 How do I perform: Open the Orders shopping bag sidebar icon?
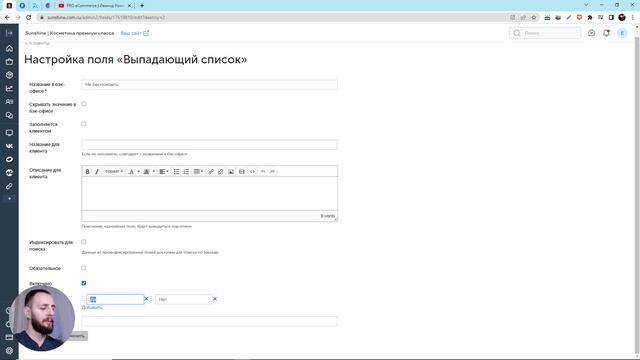(x=9, y=62)
